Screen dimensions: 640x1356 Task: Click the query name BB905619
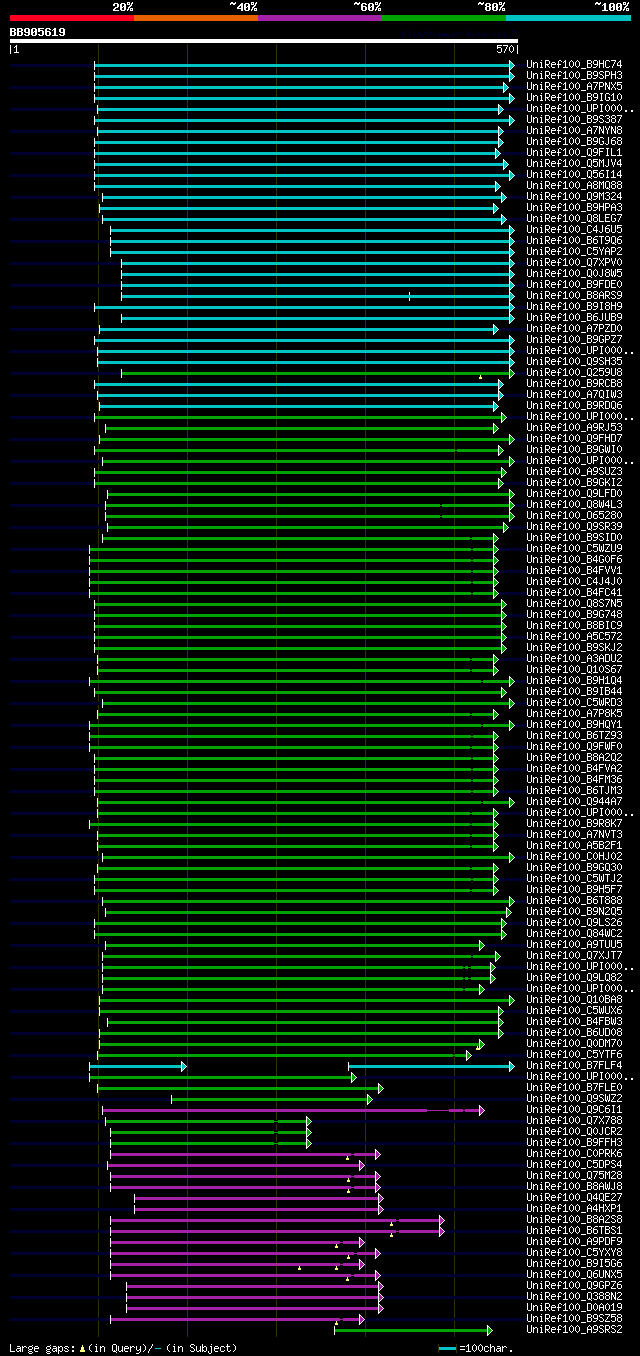click(37, 32)
